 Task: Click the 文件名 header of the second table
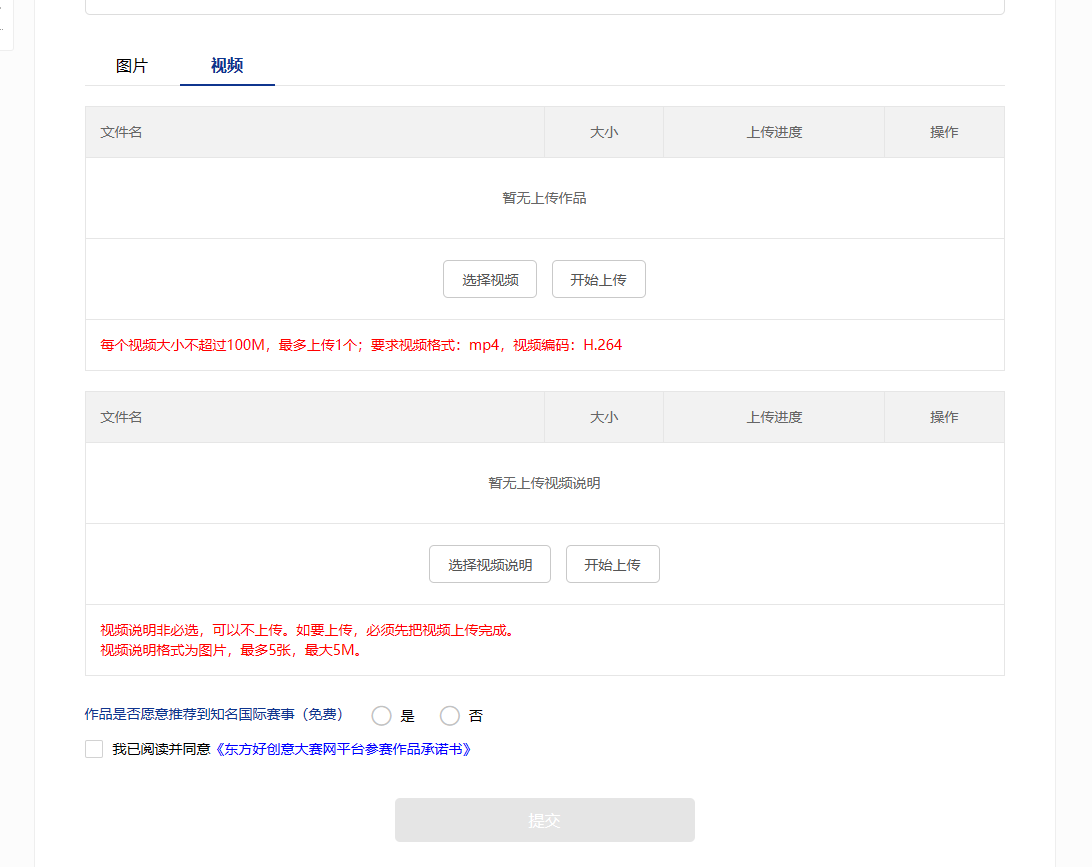[x=121, y=416]
